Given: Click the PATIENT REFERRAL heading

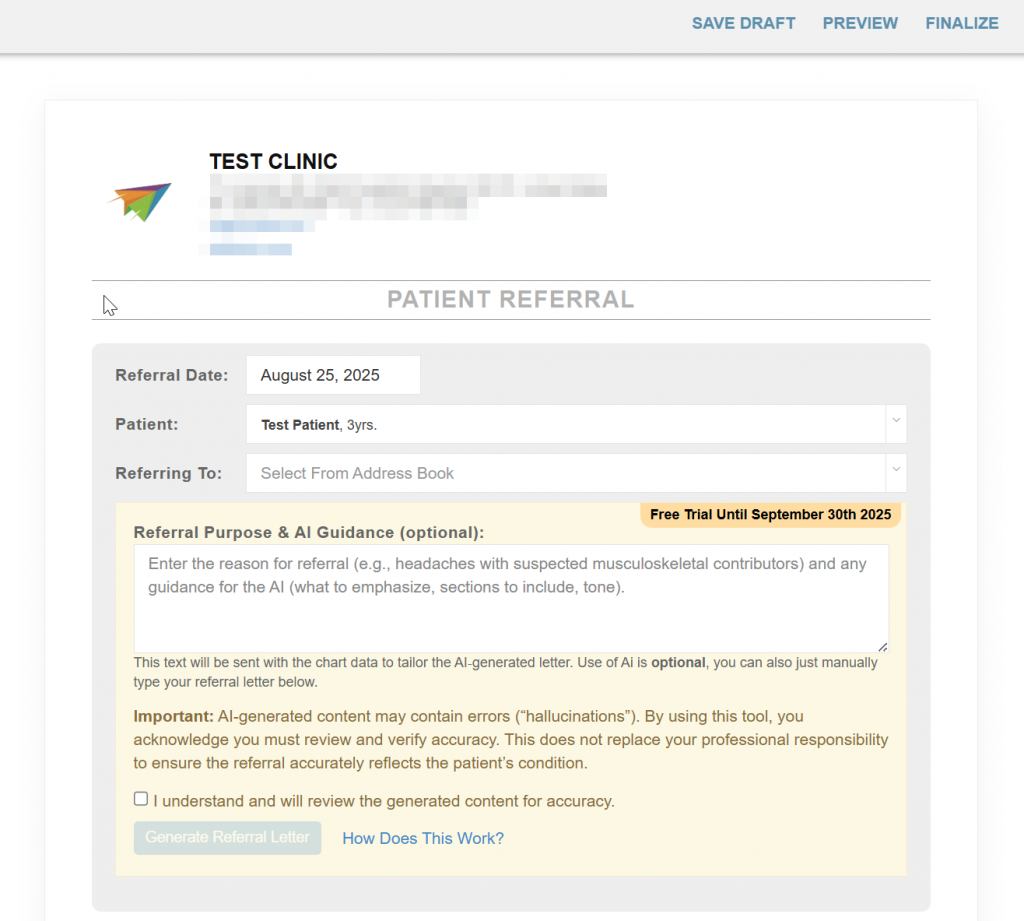Looking at the screenshot, I should pyautogui.click(x=511, y=299).
